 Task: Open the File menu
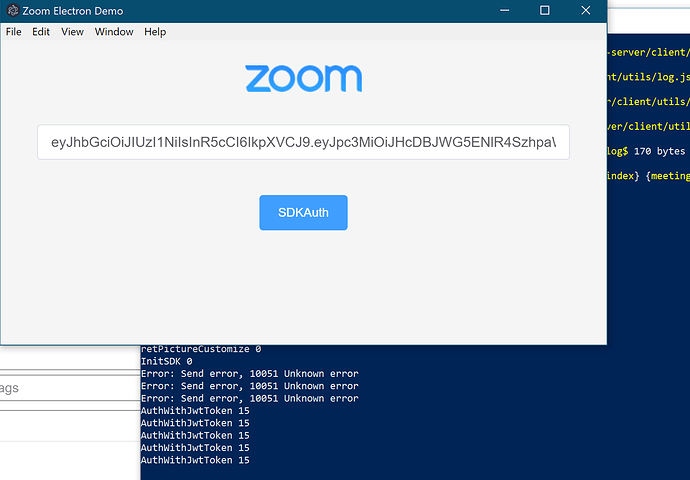click(14, 32)
